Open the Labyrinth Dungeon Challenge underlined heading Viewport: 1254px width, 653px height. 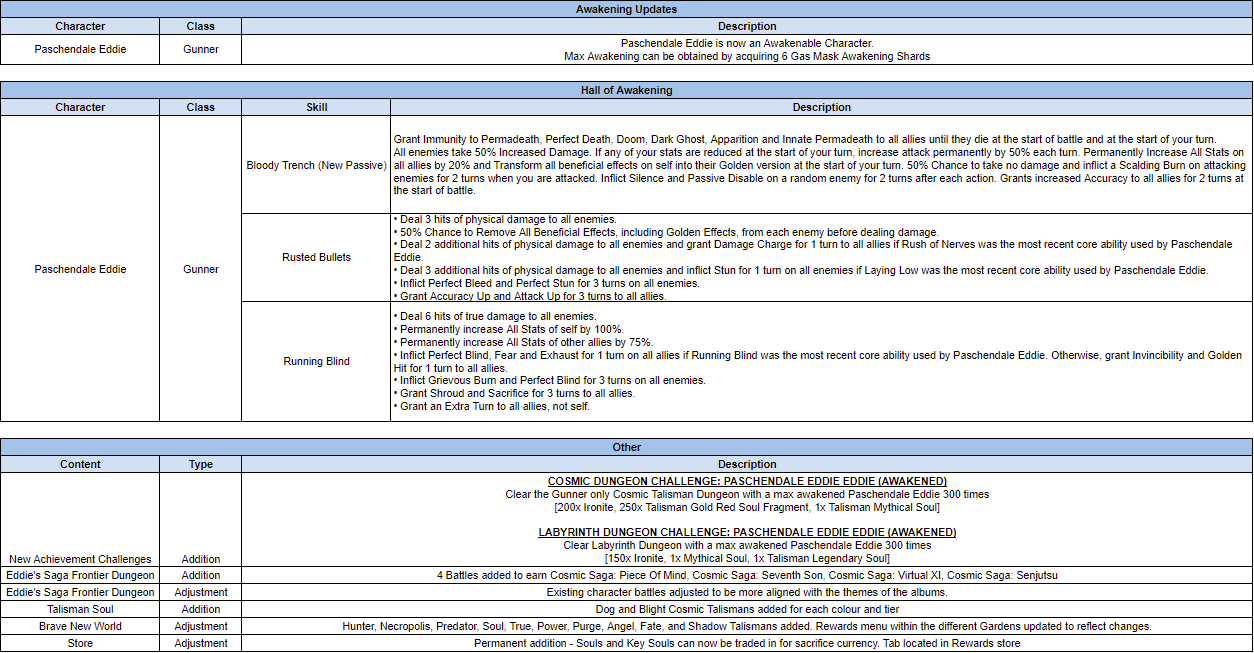click(746, 532)
